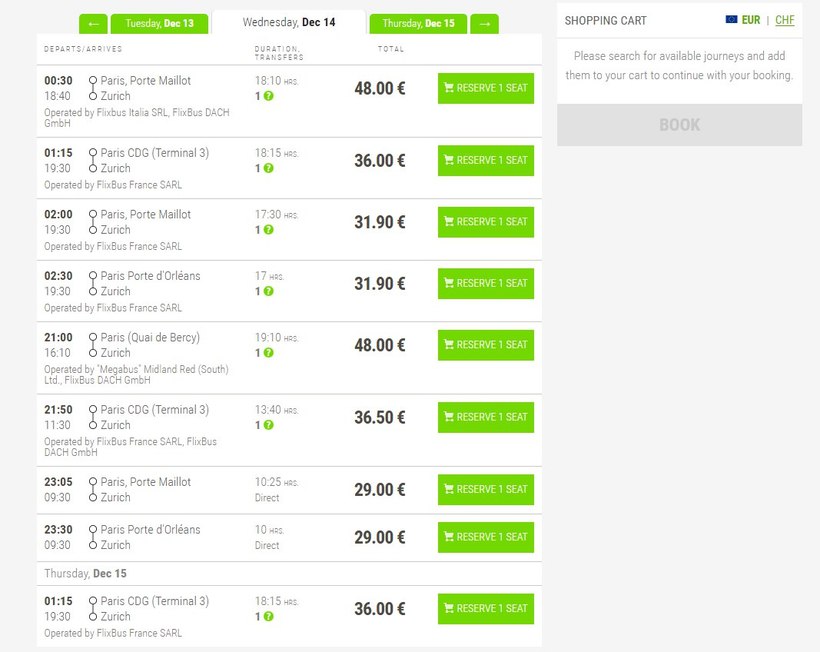
Task: Open transfer info for 02:30 Porte d'Orléans trip
Action: pyautogui.click(x=268, y=292)
